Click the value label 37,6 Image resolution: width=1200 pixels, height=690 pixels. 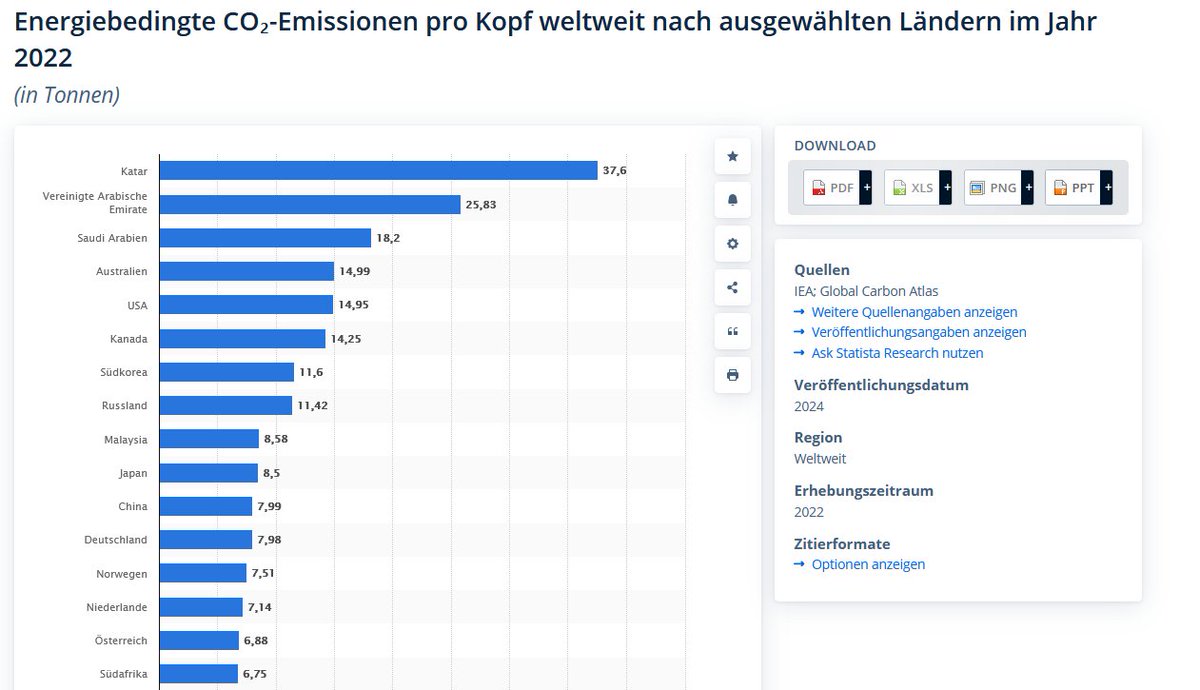[x=614, y=171]
